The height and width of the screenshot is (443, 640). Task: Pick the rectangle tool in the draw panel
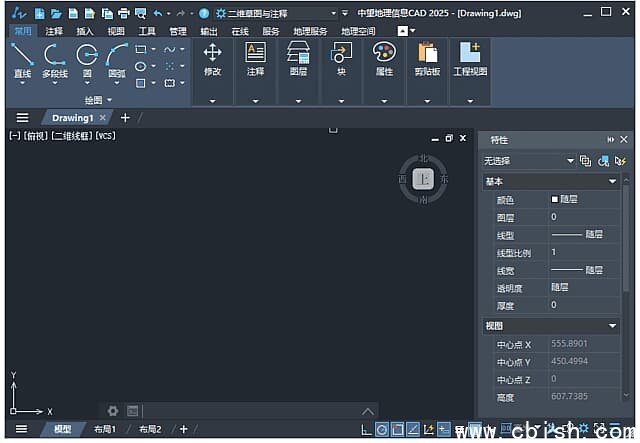(x=141, y=49)
